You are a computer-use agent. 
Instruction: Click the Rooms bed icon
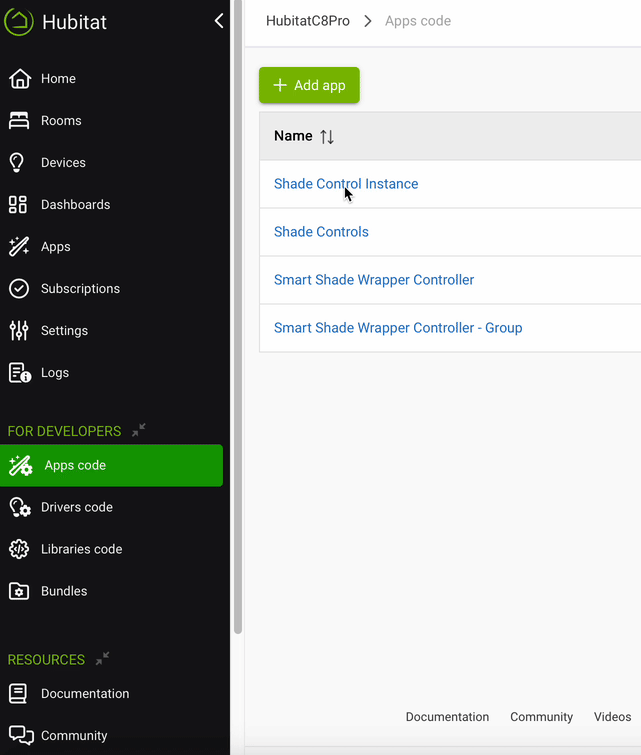click(x=19, y=120)
